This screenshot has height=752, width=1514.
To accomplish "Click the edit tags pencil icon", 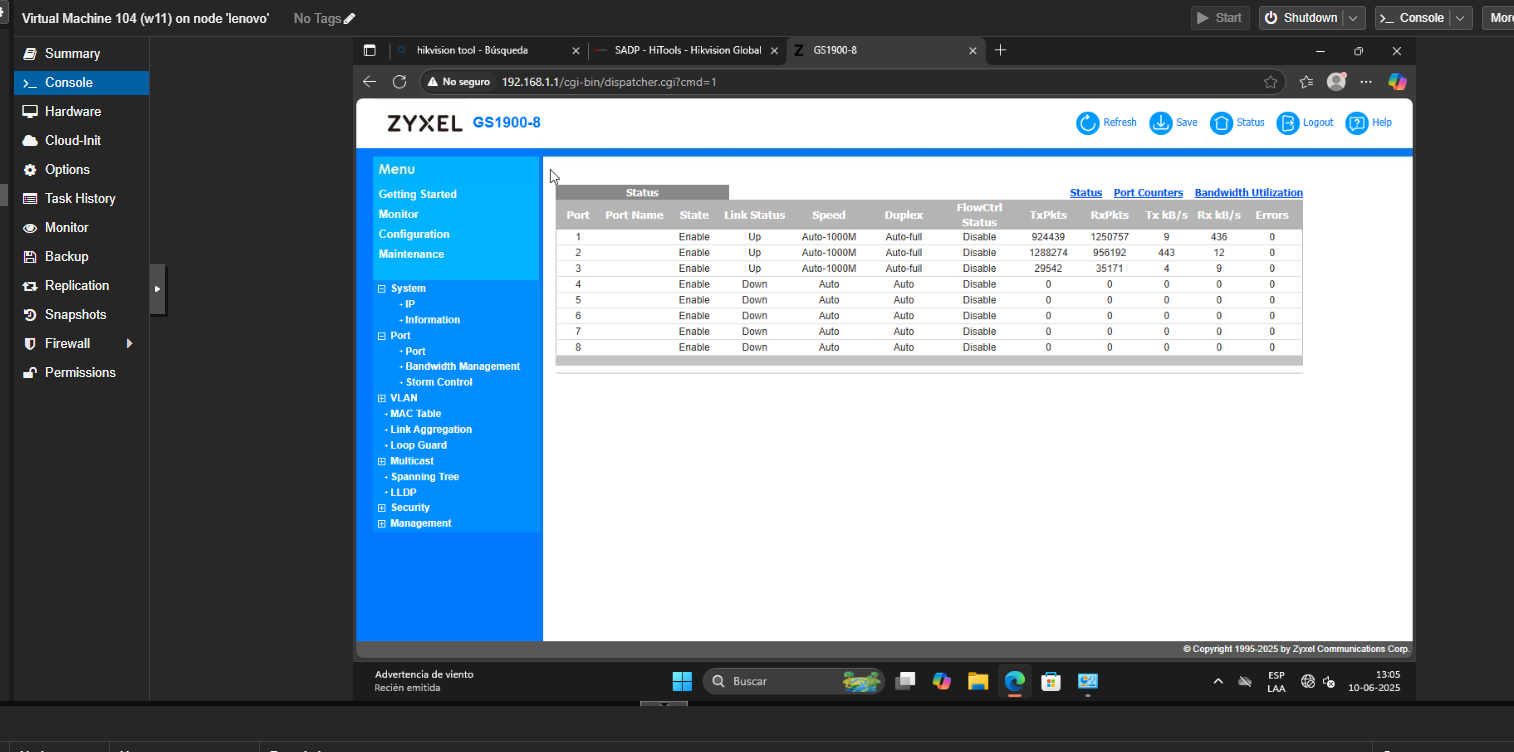I will coord(350,18).
